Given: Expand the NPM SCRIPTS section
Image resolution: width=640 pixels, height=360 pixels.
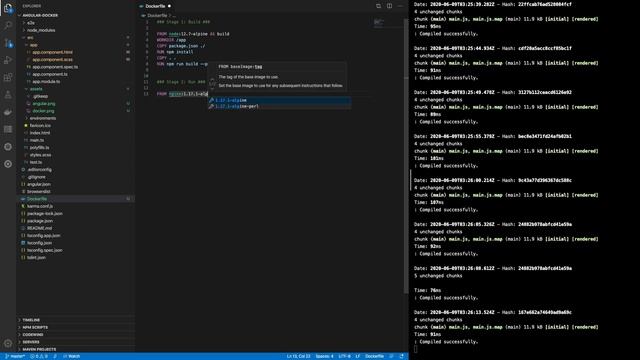Looking at the screenshot, I should 35,327.
